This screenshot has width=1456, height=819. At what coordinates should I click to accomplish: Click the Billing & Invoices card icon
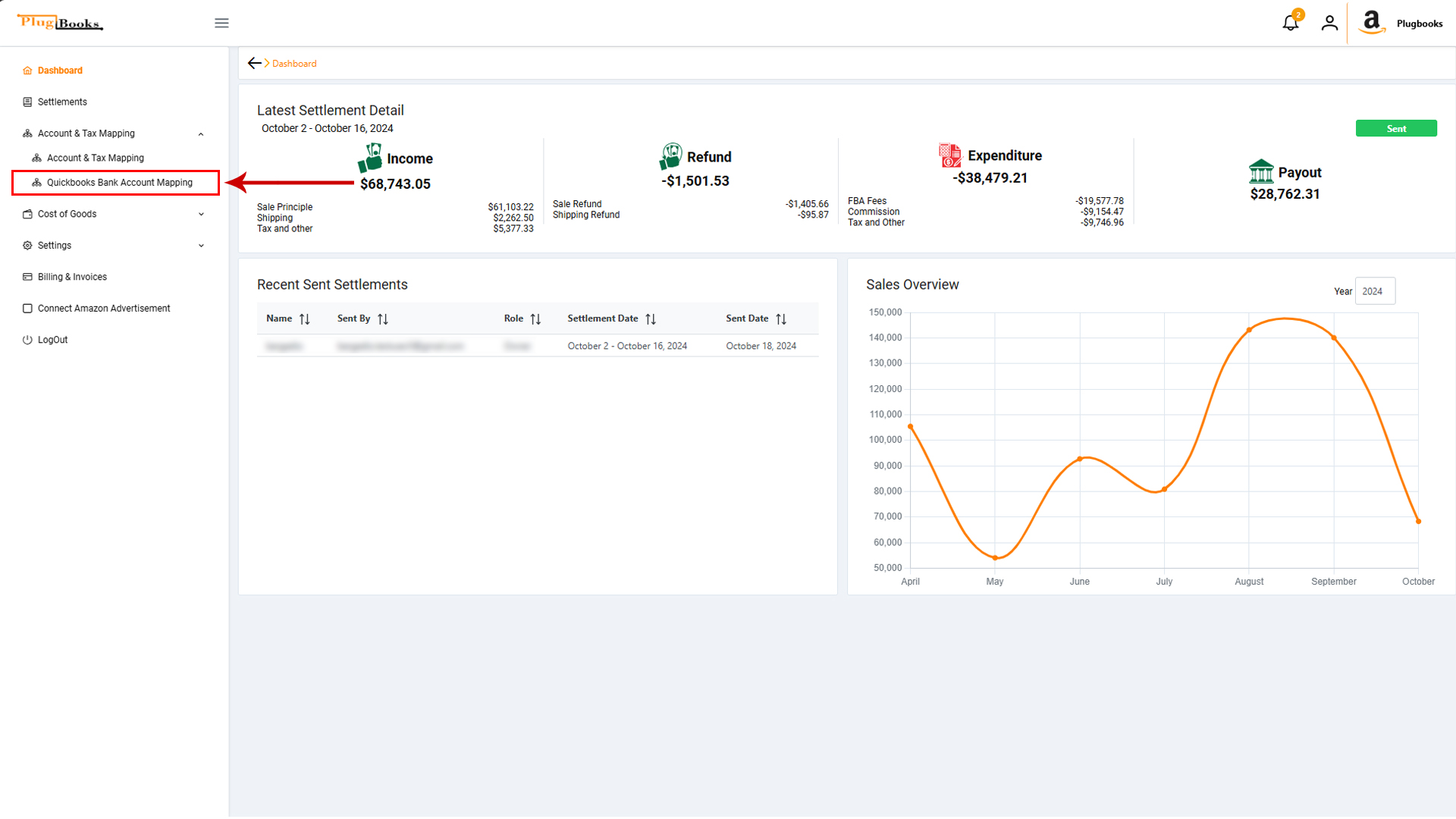pos(27,278)
